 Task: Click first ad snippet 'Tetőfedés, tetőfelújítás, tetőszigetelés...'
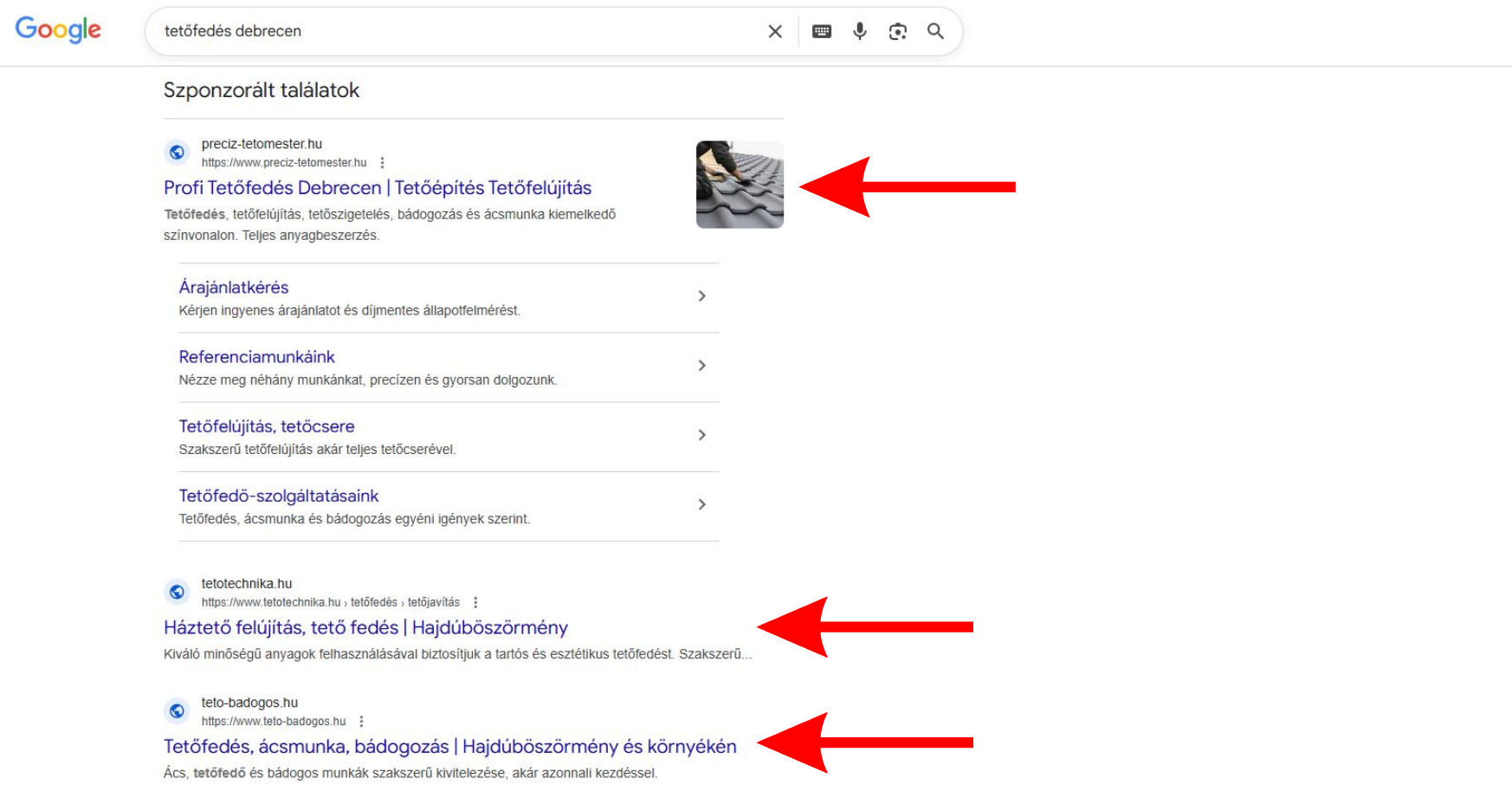click(390, 224)
